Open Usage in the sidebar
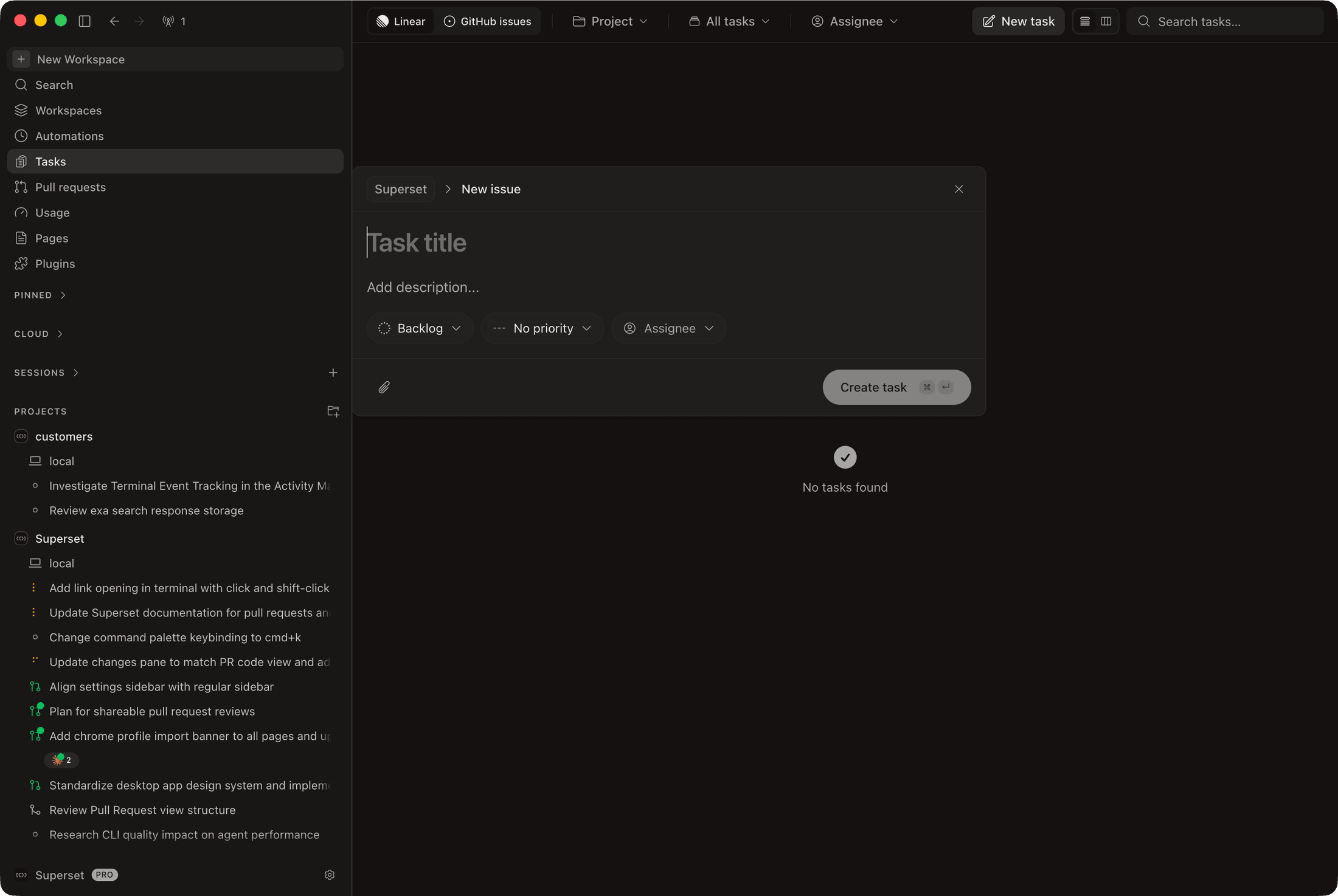 click(x=175, y=213)
